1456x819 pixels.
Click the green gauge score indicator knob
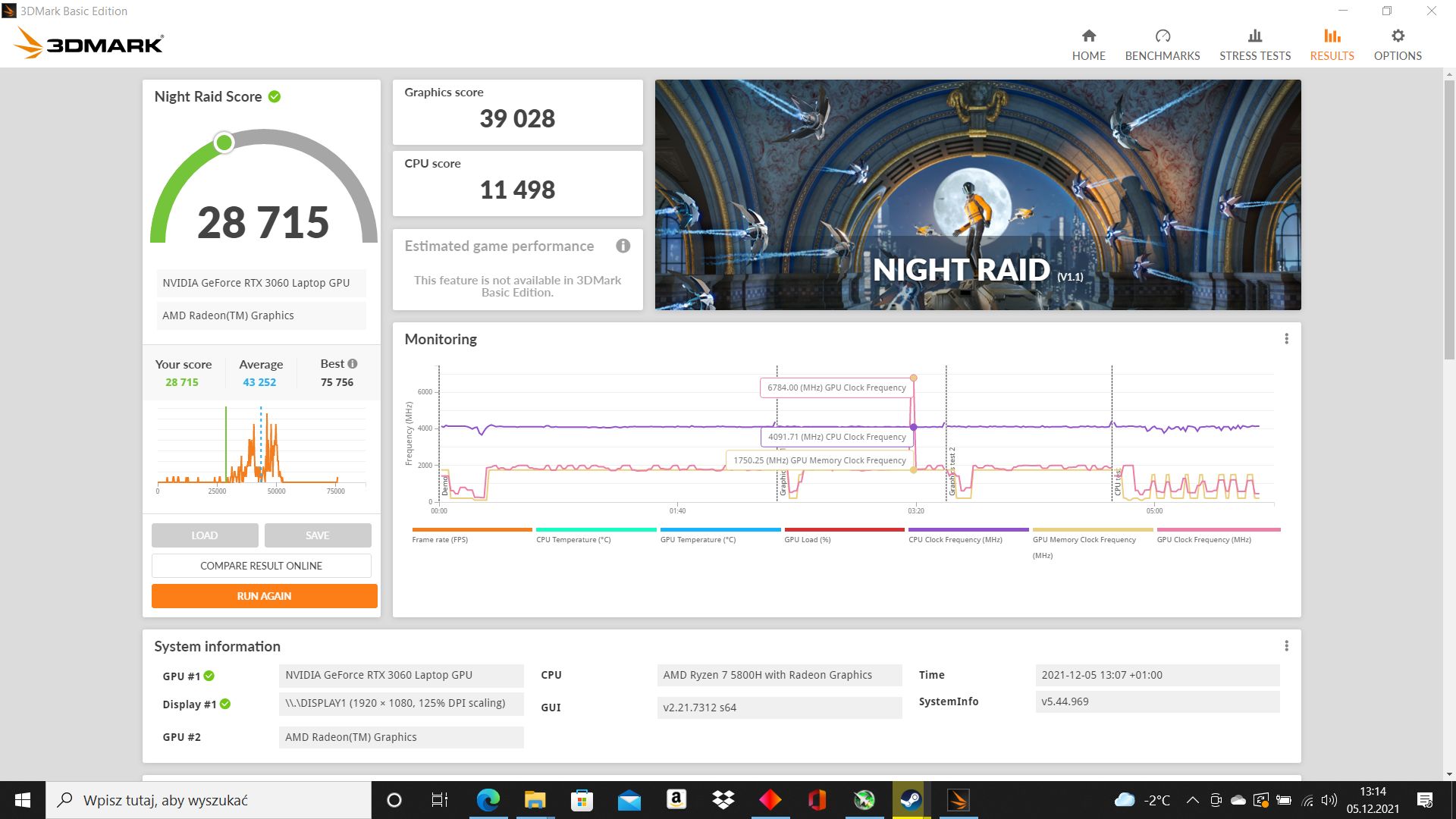tap(224, 143)
